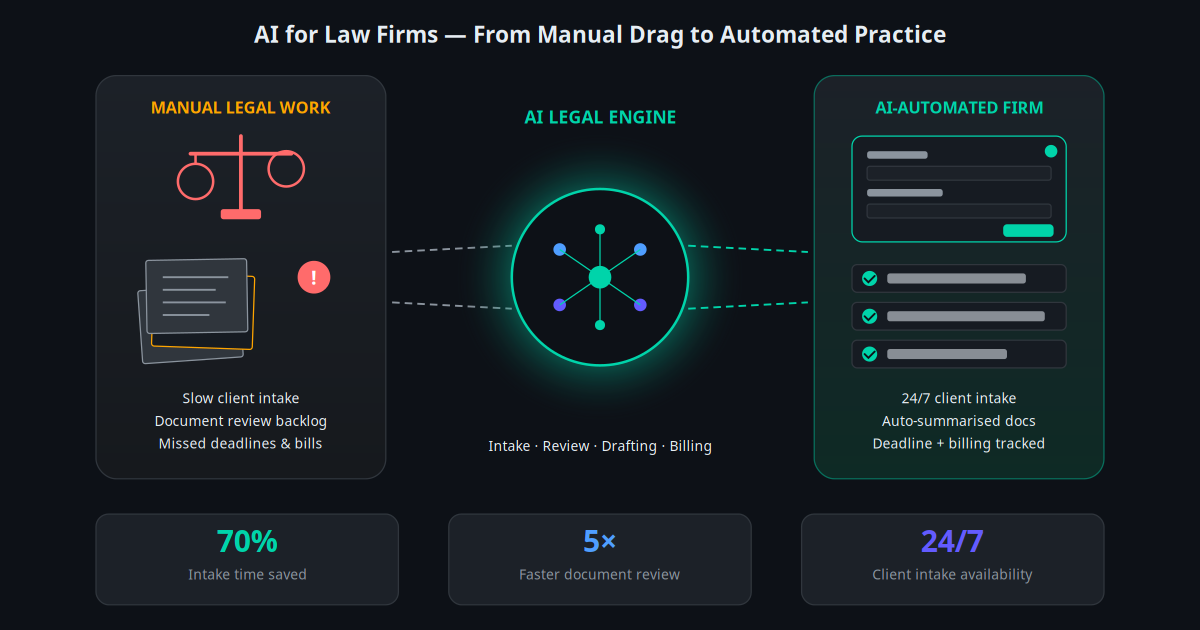This screenshot has width=1200, height=630.
Task: Click the "Document review backlog" text
Action: click(241, 421)
